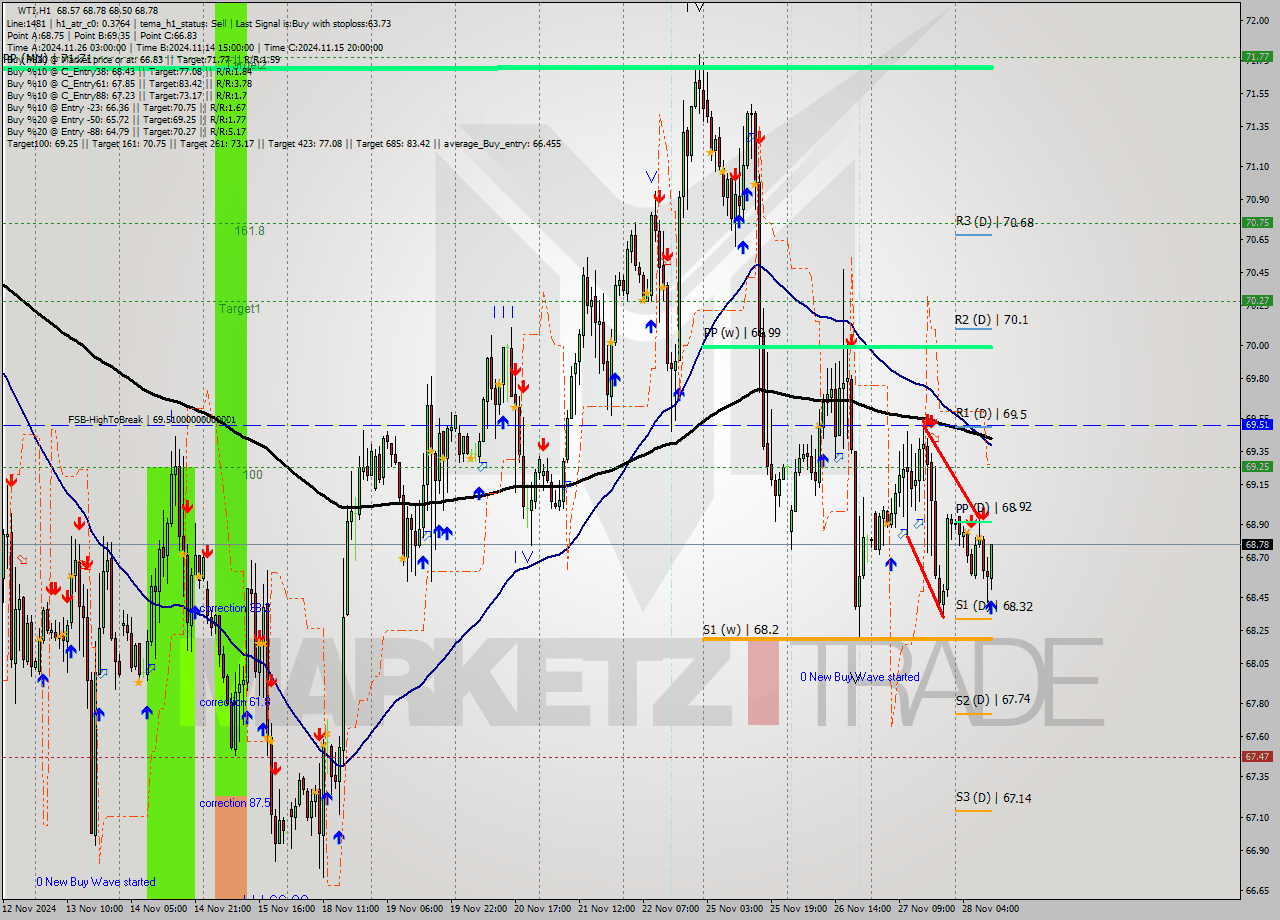Click the green 69.25 price tag
Screen dimensions: 1280x920
(1256, 466)
